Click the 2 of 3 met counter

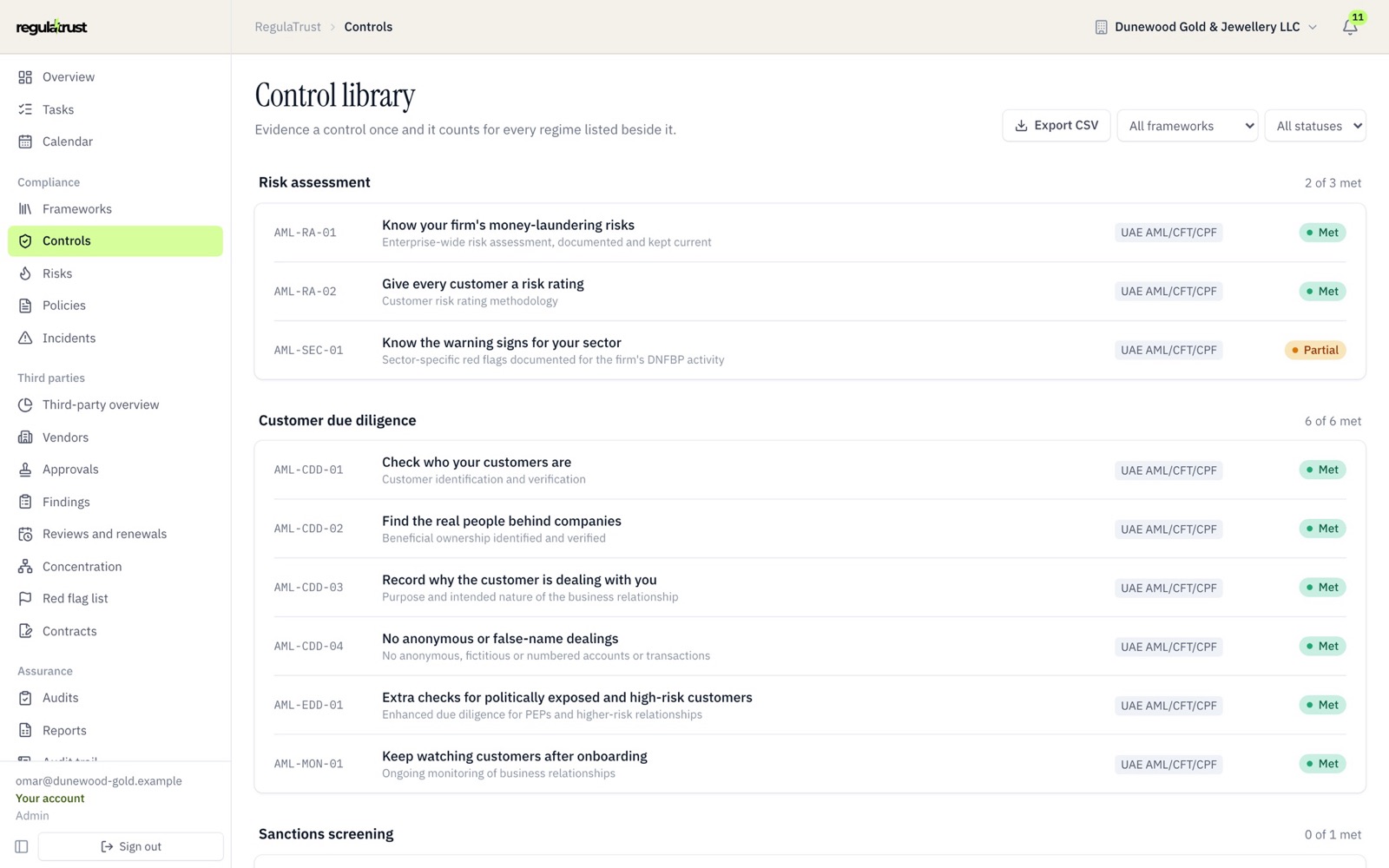pyautogui.click(x=1333, y=183)
